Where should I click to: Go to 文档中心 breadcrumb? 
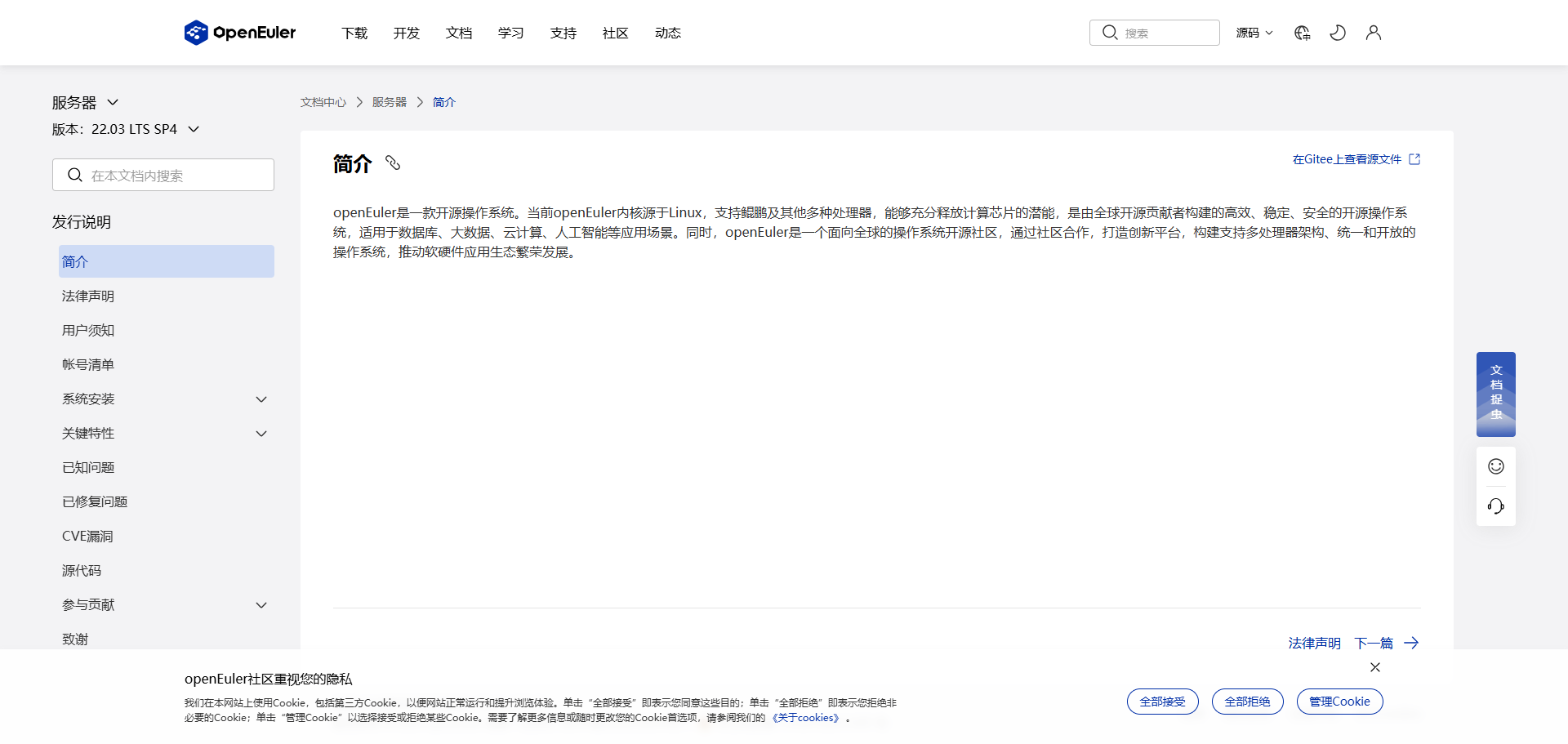coord(323,102)
